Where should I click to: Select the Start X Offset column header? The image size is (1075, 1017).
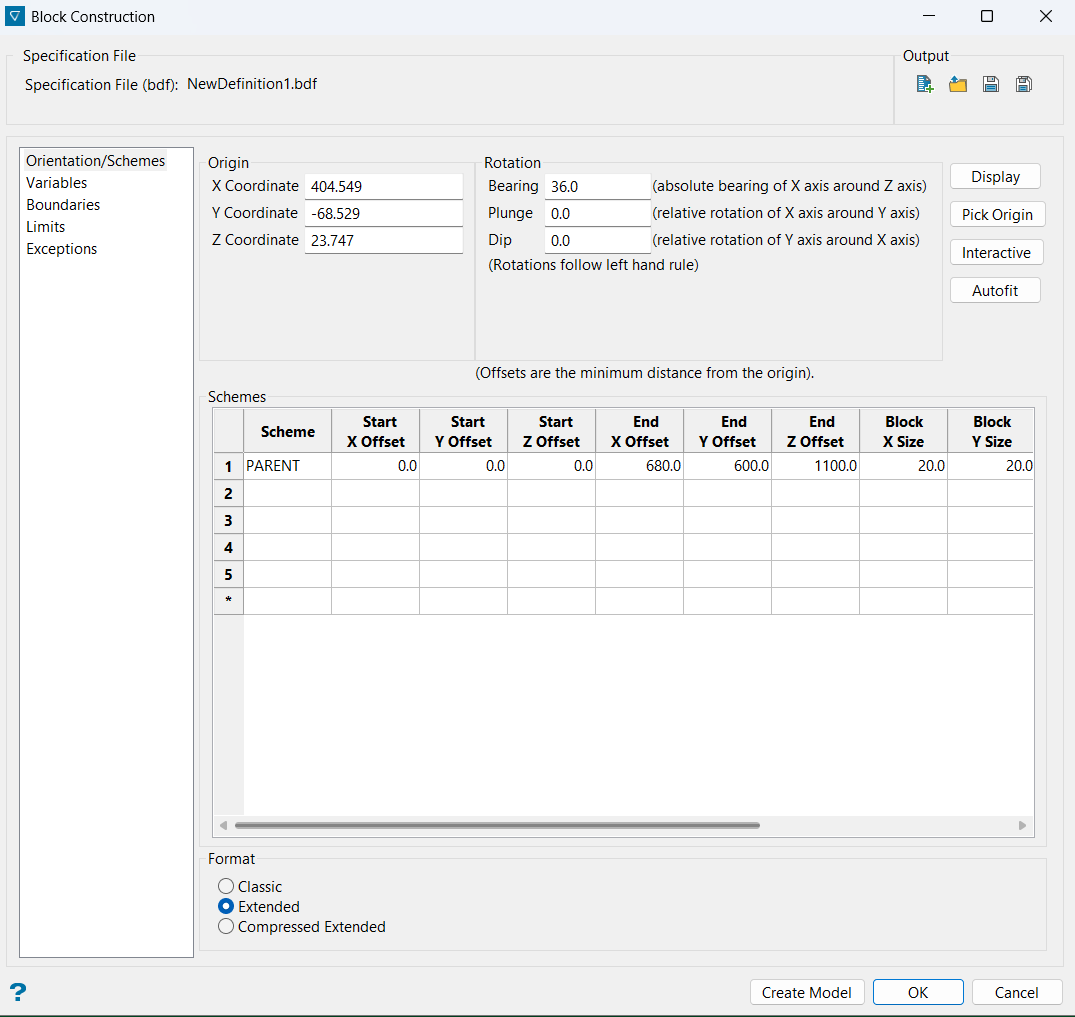coord(376,431)
